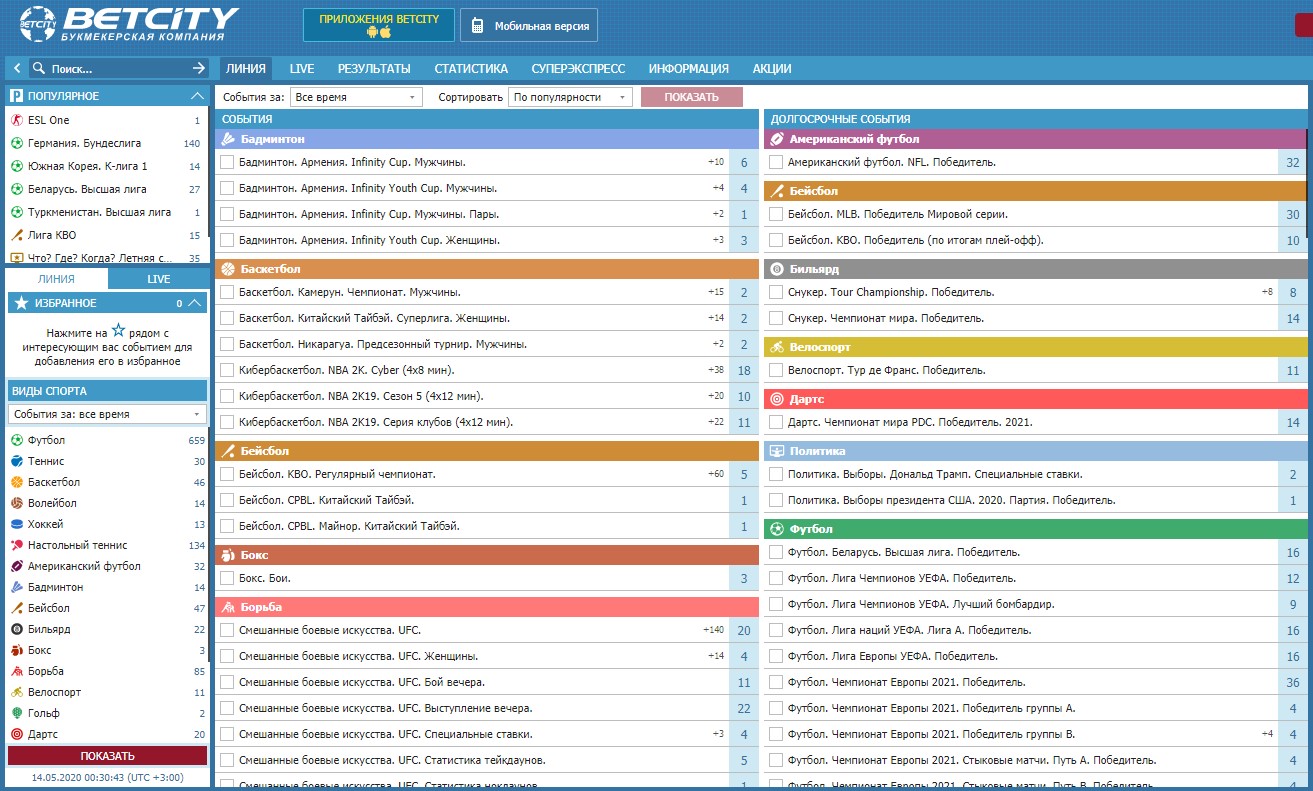Open the 'По популярности' sort dropdown

click(570, 97)
